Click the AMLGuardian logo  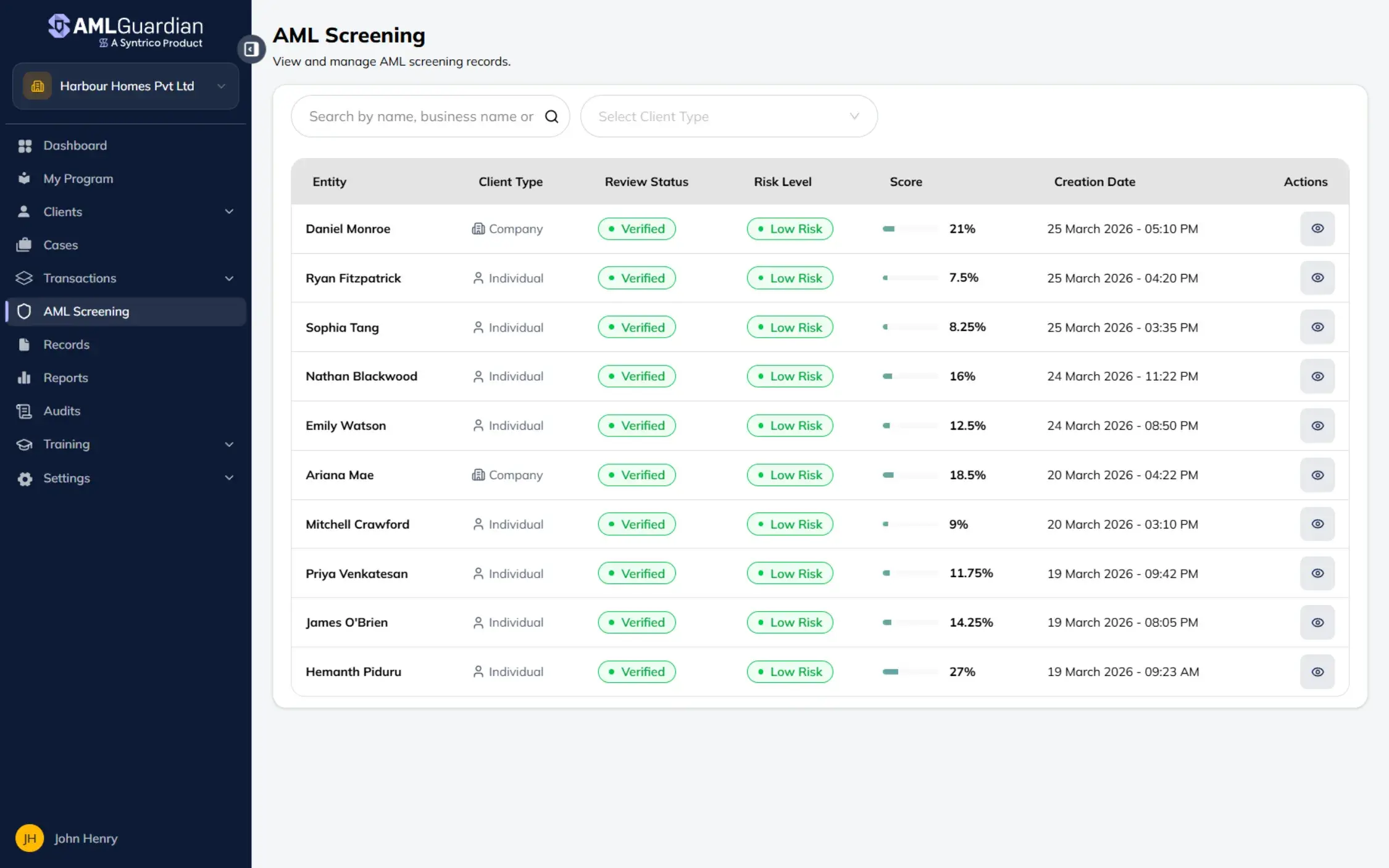126,30
